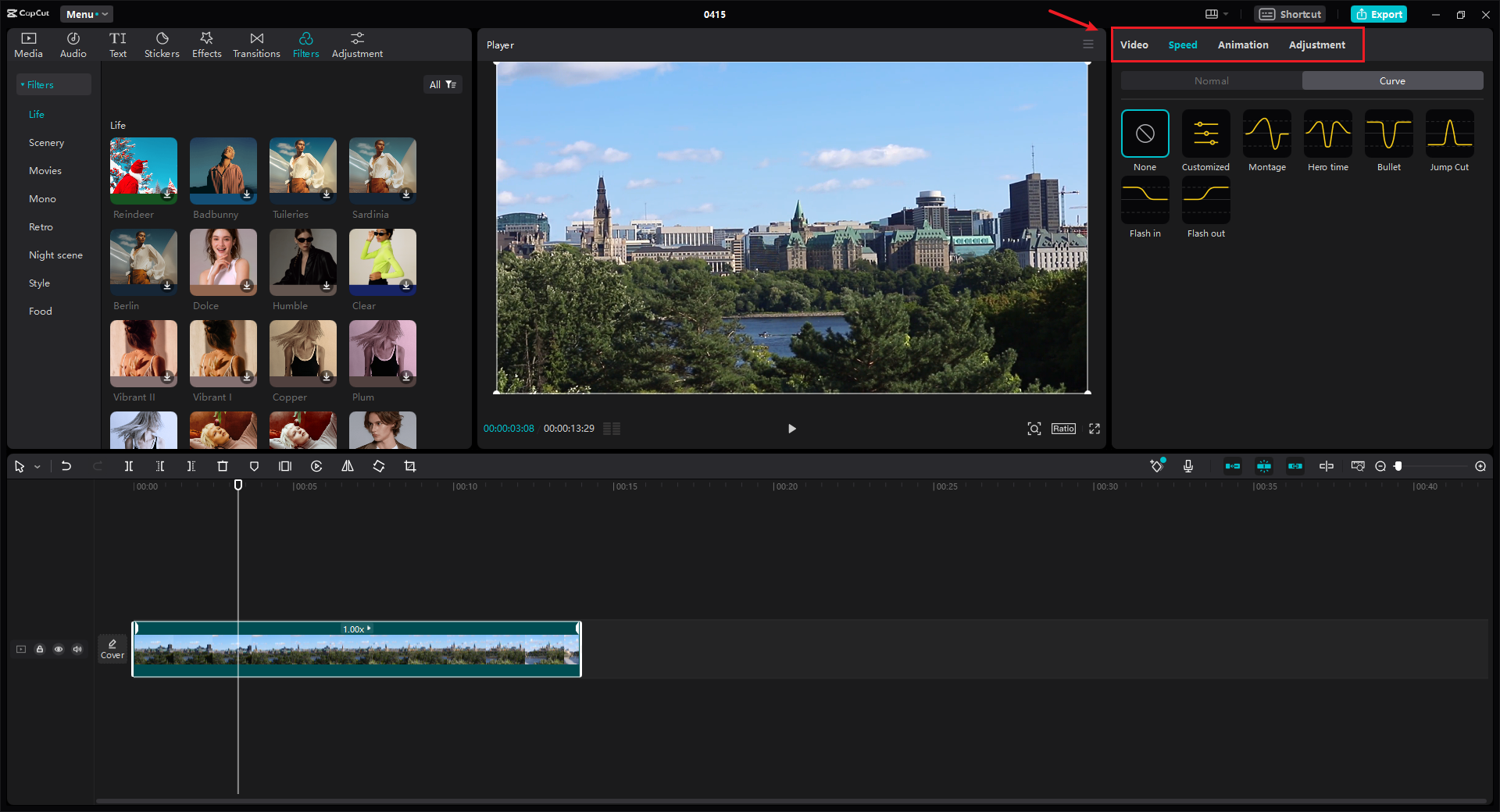Toggle preview axis on timeline
Viewport: 1500px width, 812px height.
(1327, 466)
